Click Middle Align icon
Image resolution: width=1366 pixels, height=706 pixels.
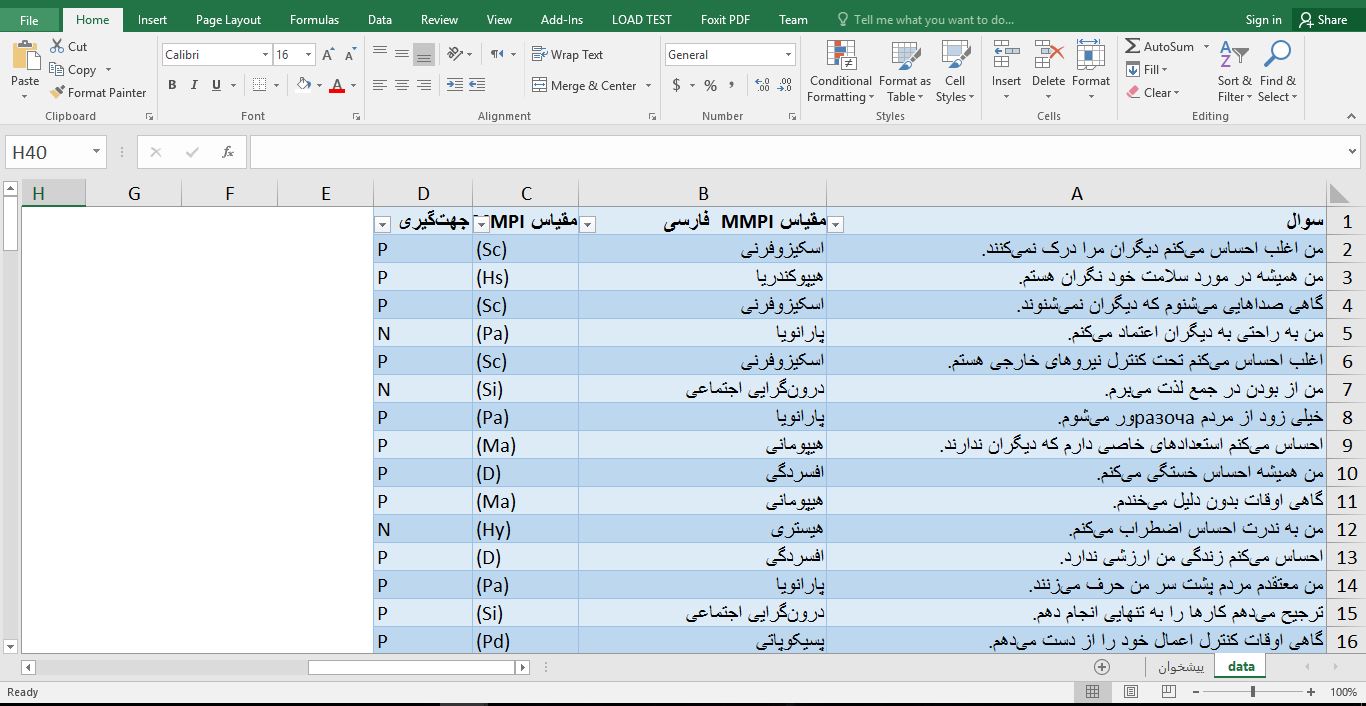(x=402, y=54)
